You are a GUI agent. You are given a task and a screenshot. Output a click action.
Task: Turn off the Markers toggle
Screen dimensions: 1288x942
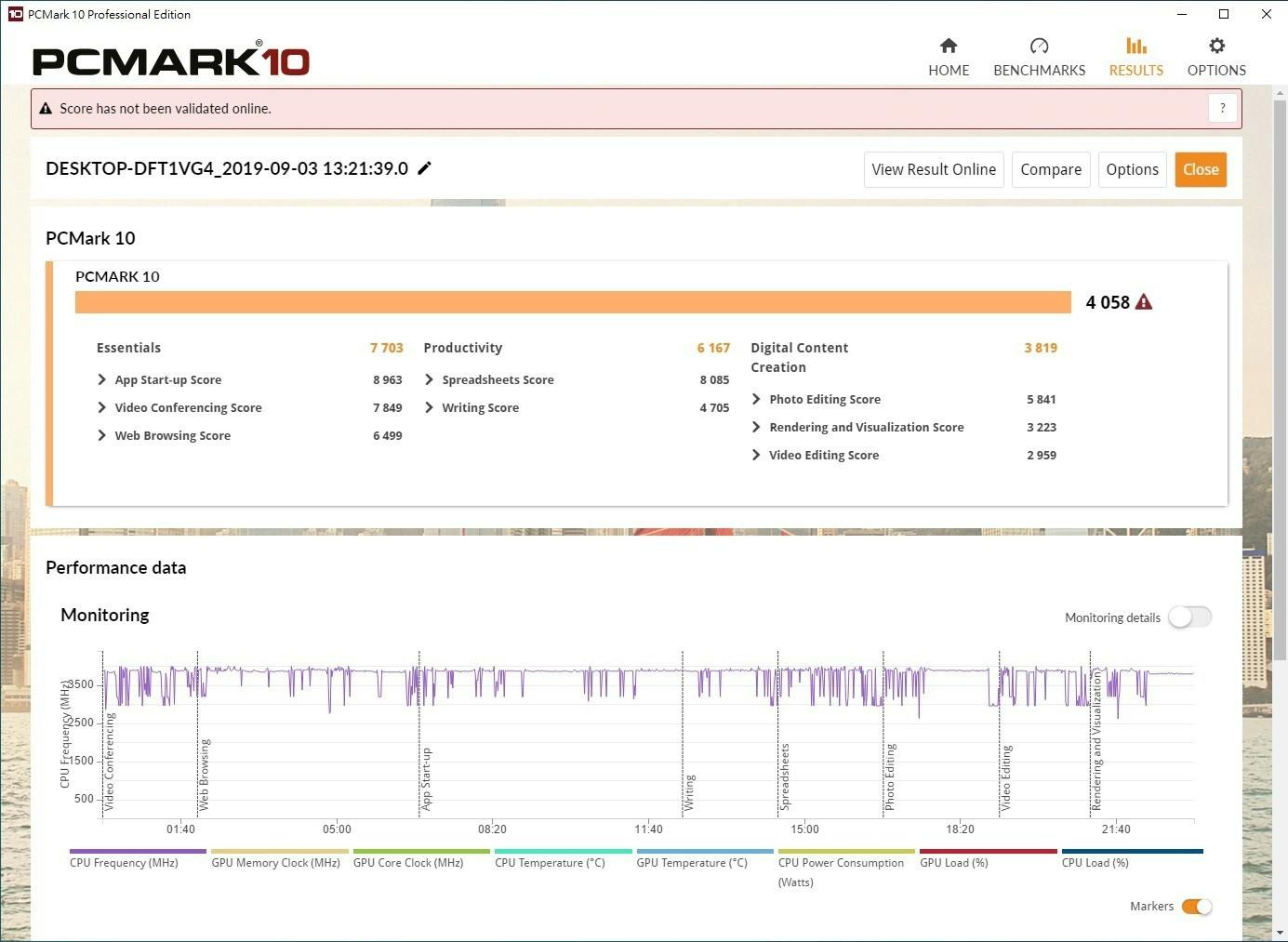(1196, 907)
